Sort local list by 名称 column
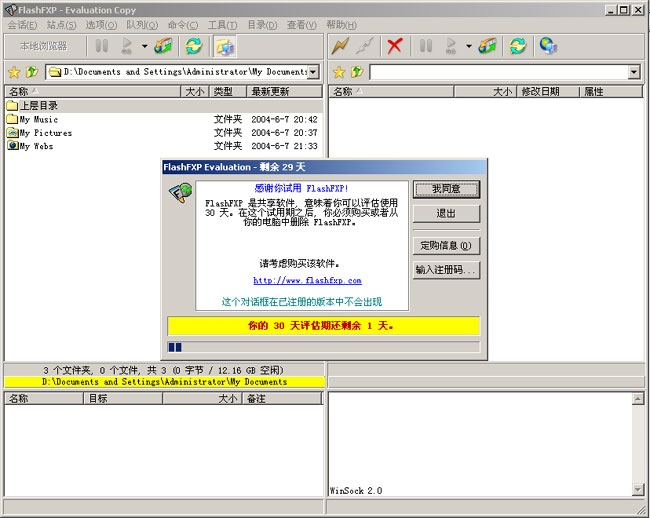The image size is (650, 518). coord(93,92)
